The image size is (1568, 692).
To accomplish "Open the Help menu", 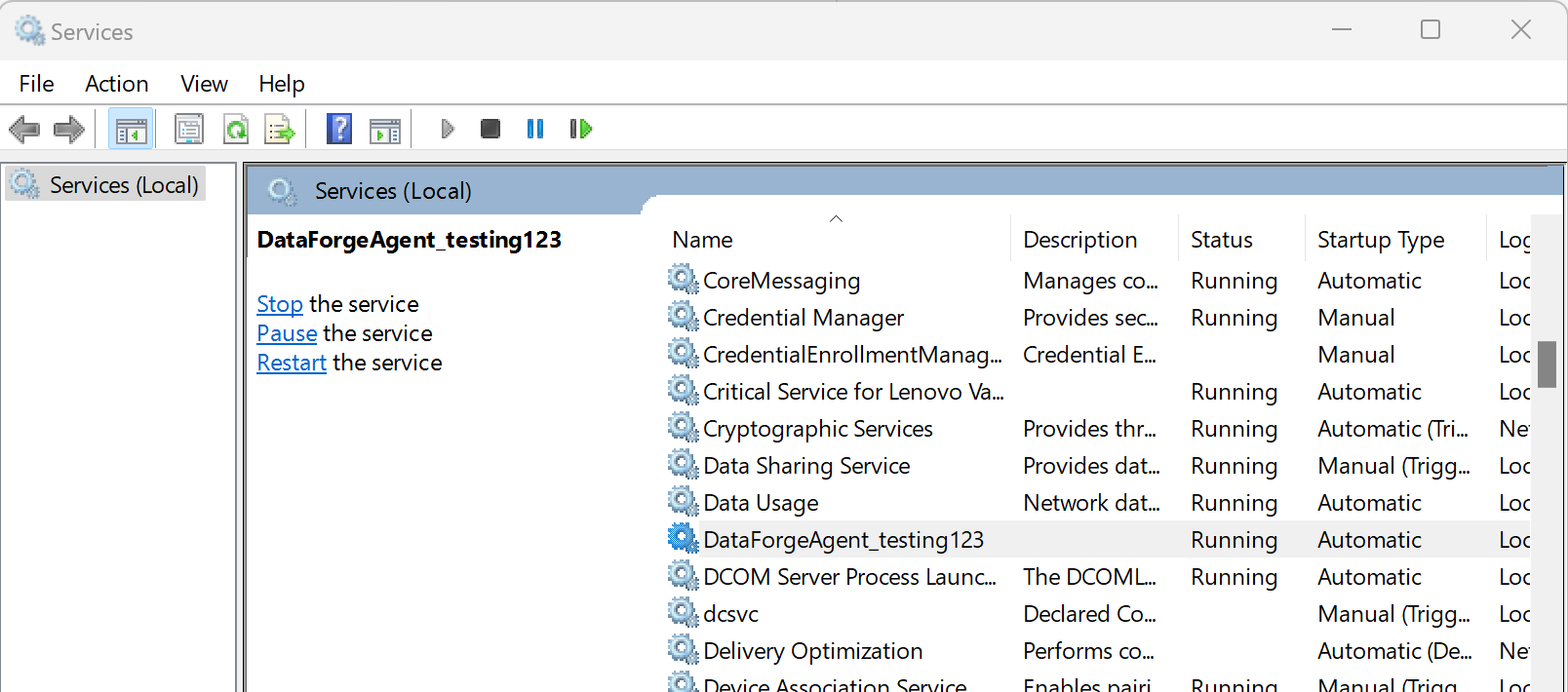I will [x=282, y=84].
